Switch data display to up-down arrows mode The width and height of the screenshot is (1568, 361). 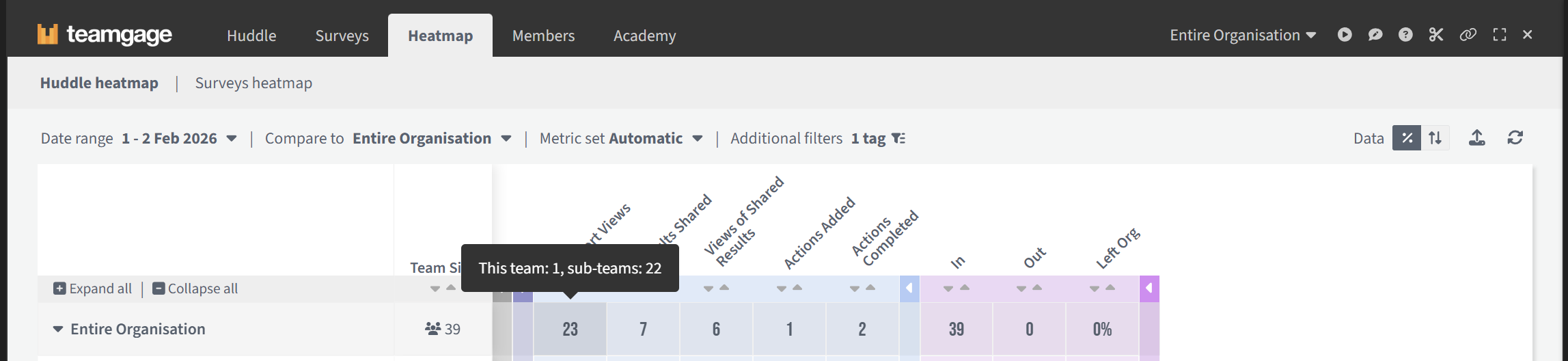coord(1435,138)
